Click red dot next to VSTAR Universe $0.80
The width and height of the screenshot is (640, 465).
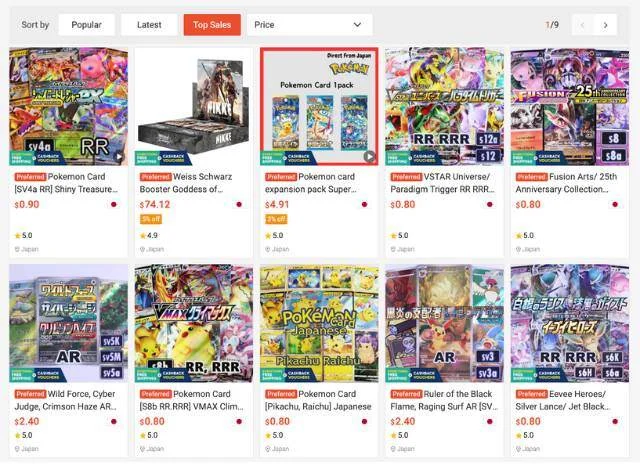tap(490, 204)
